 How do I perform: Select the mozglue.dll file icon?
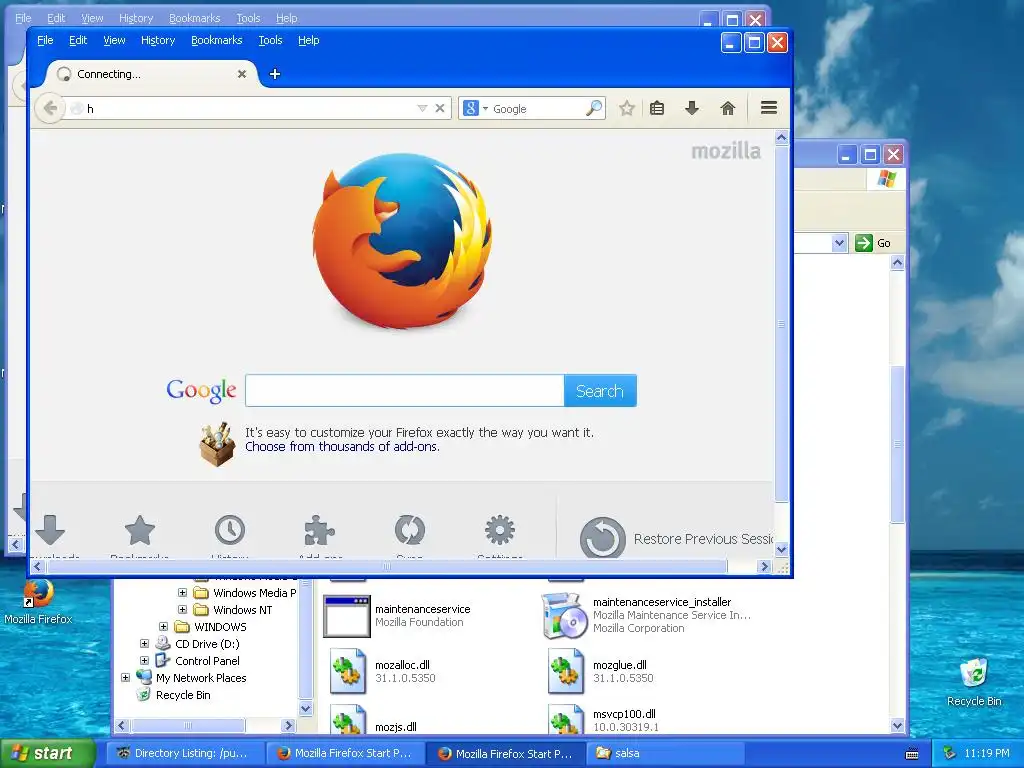(566, 671)
